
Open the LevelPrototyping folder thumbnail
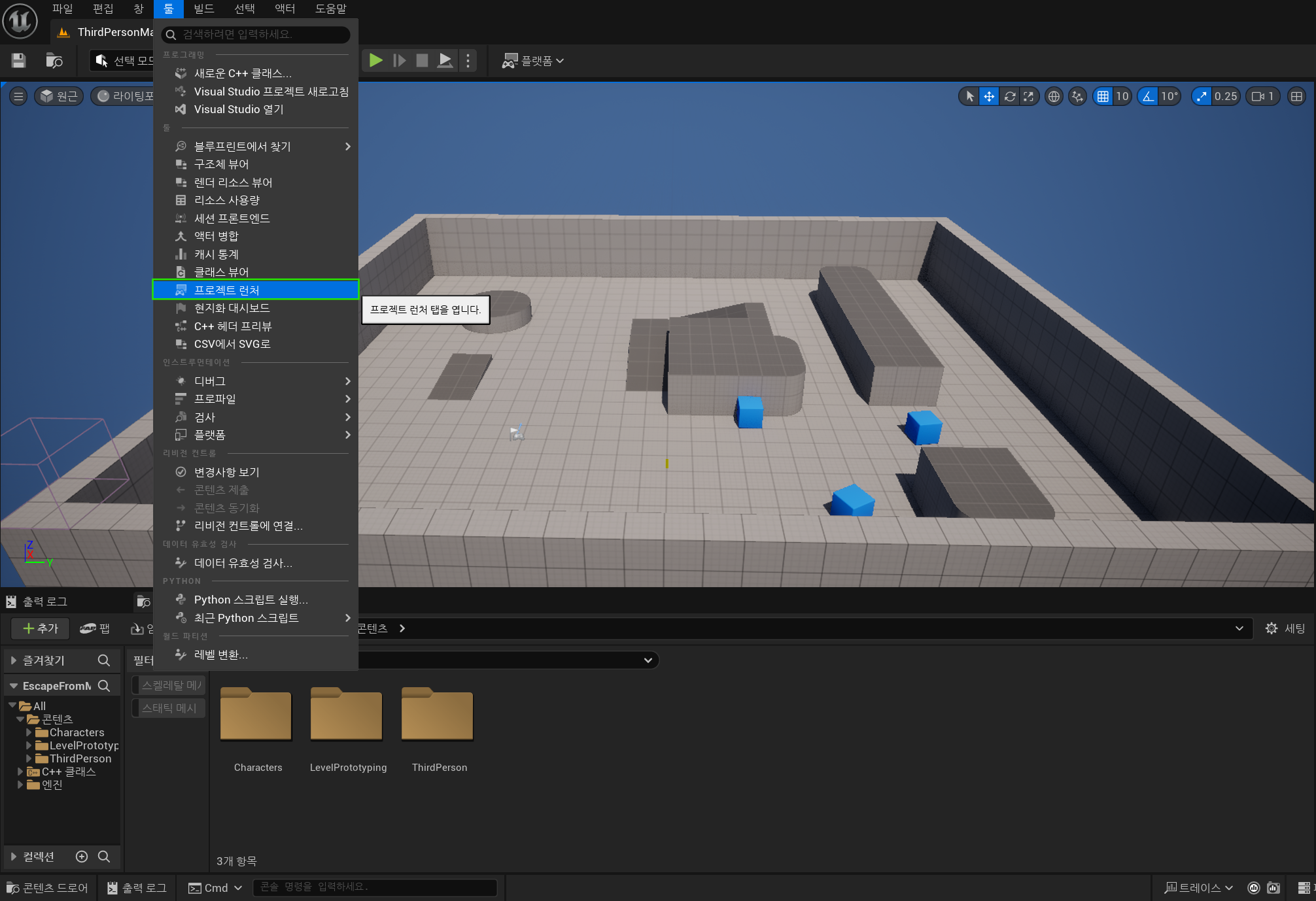347,715
